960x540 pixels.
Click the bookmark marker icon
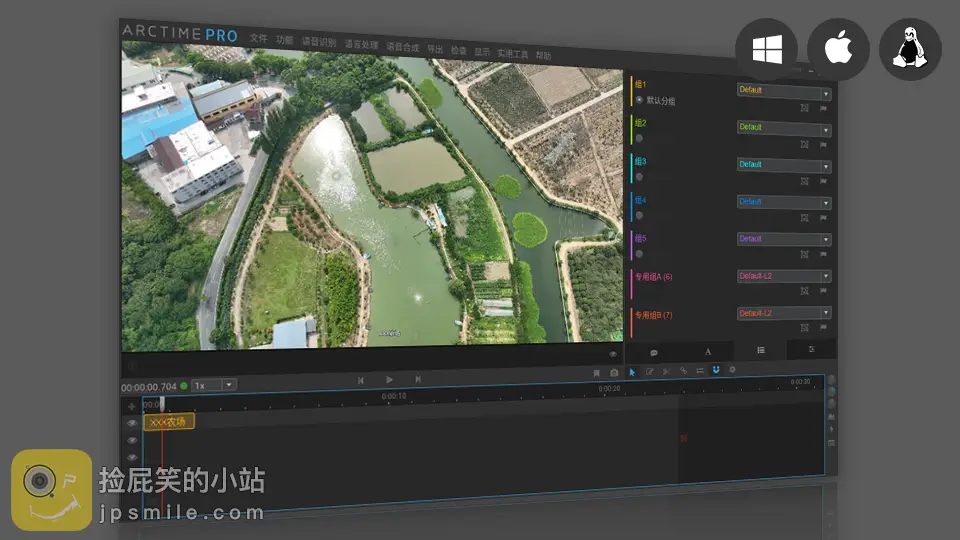coord(596,373)
